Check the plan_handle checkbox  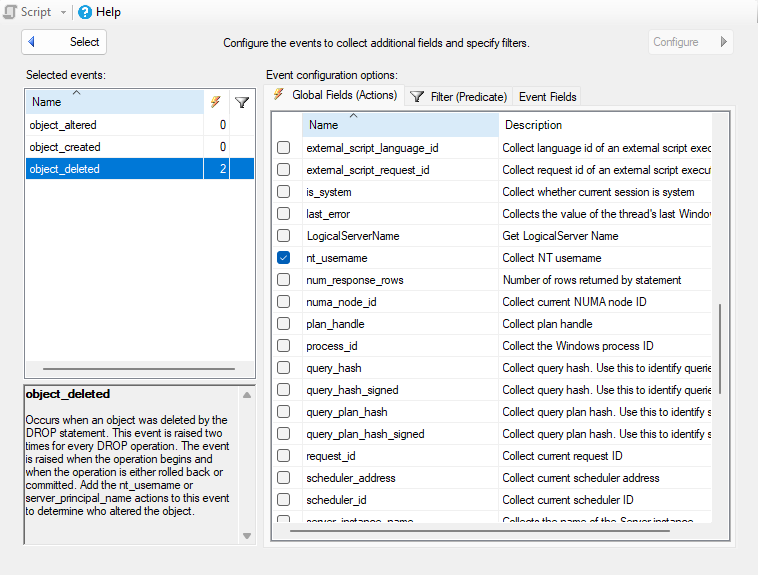coord(284,324)
